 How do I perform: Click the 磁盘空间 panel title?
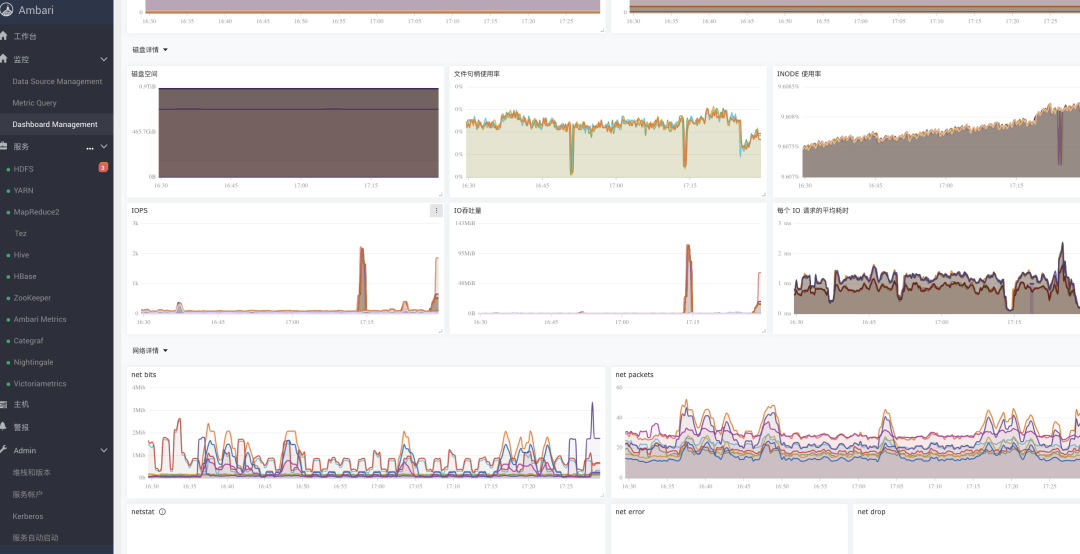(145, 74)
